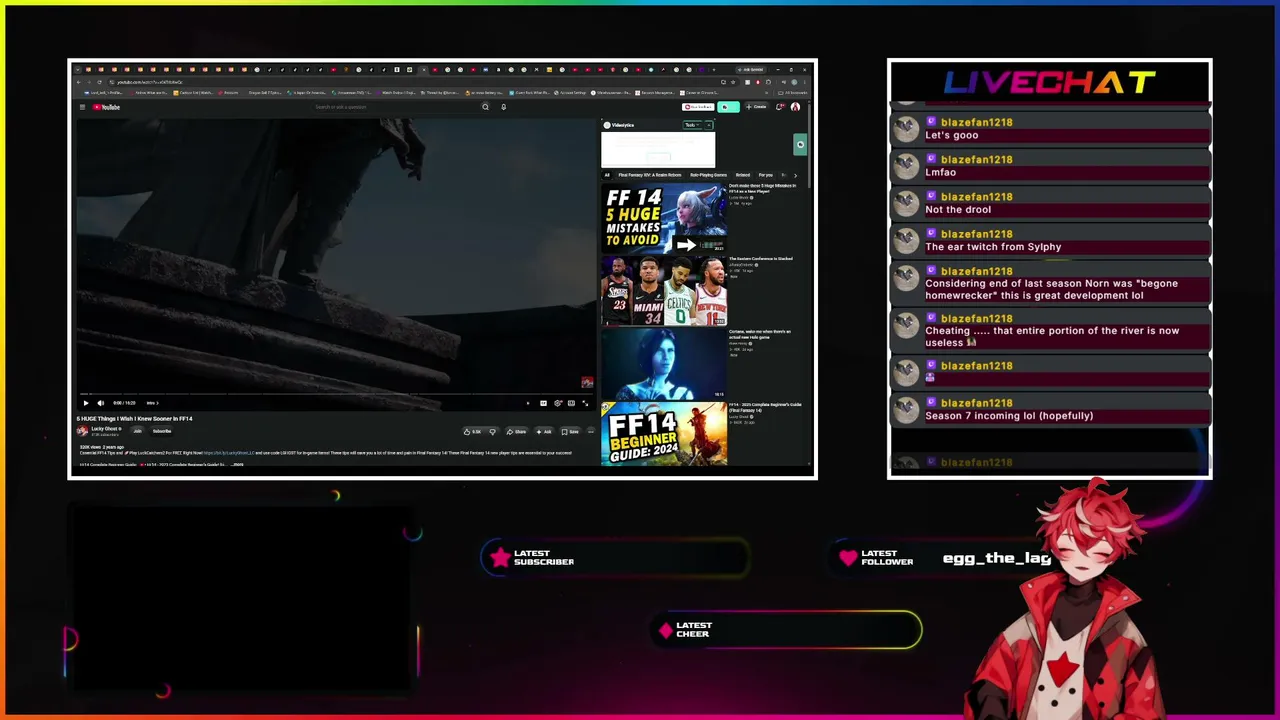Click the 5 HUGE Things video title
Viewport: 1280px width, 720px height.
coord(135,419)
